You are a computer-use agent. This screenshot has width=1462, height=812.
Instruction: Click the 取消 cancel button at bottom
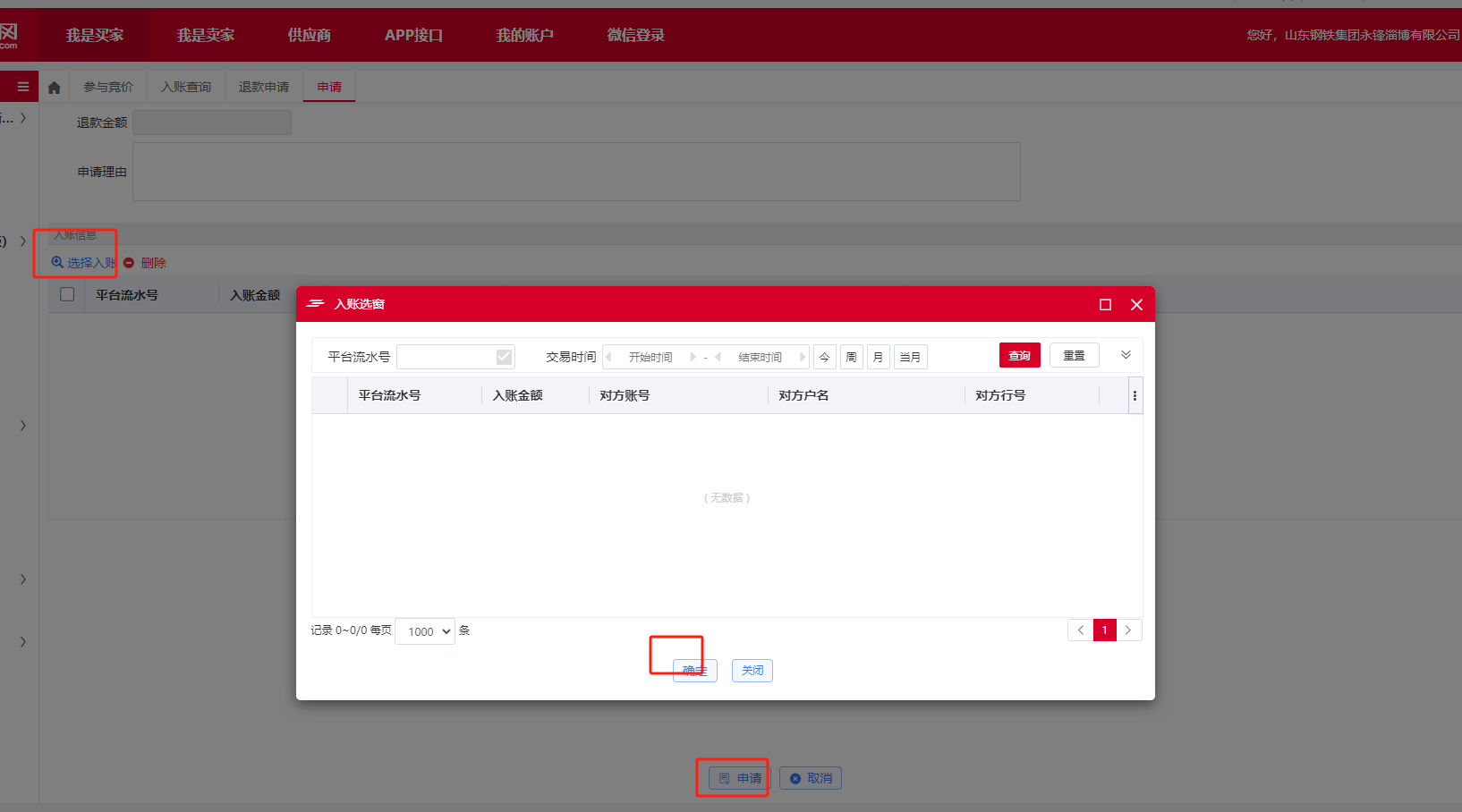coord(811,778)
